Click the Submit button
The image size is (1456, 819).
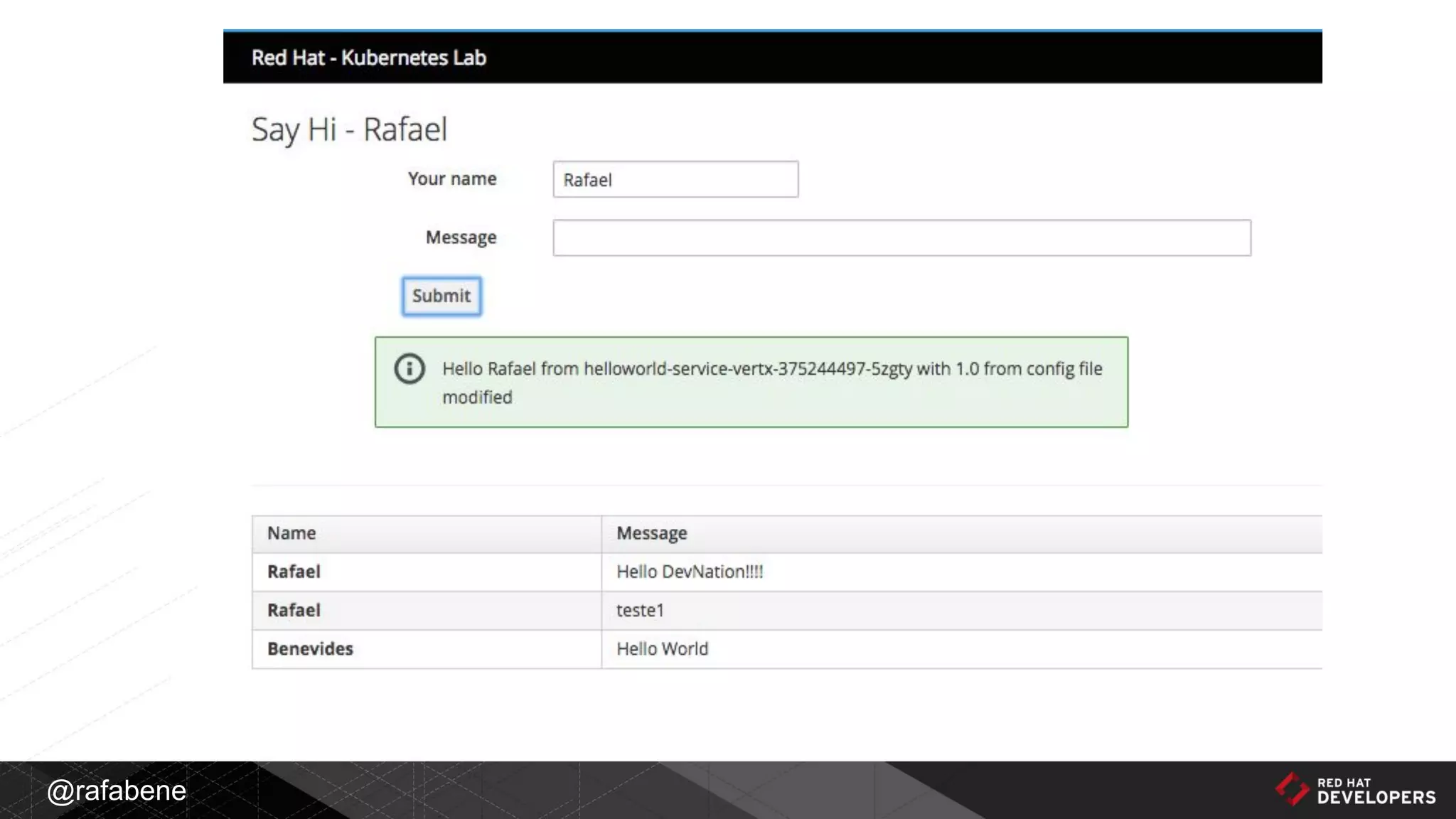[441, 296]
